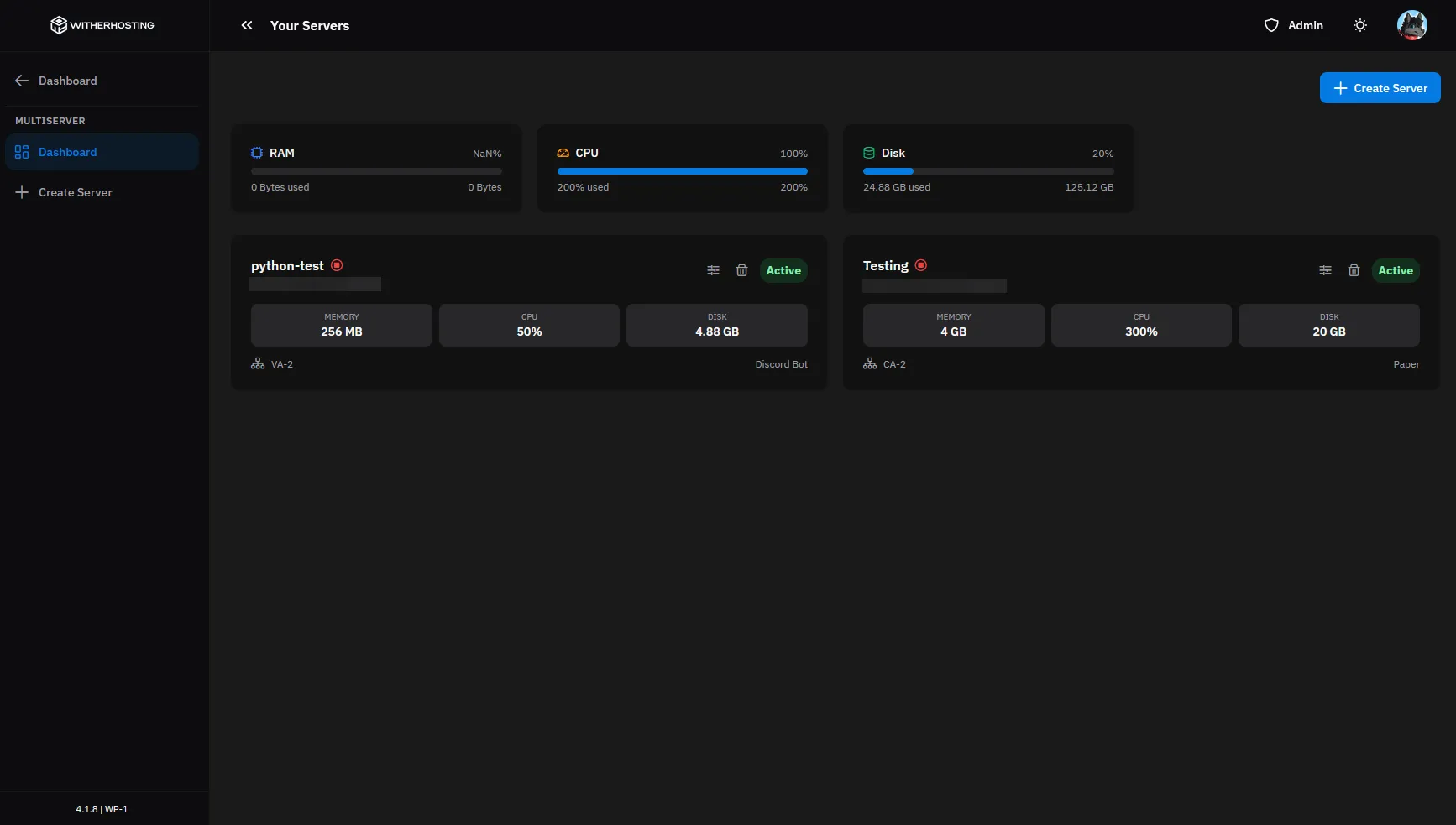The image size is (1456, 825).
Task: Click the WitherHosting logo
Action: [102, 25]
